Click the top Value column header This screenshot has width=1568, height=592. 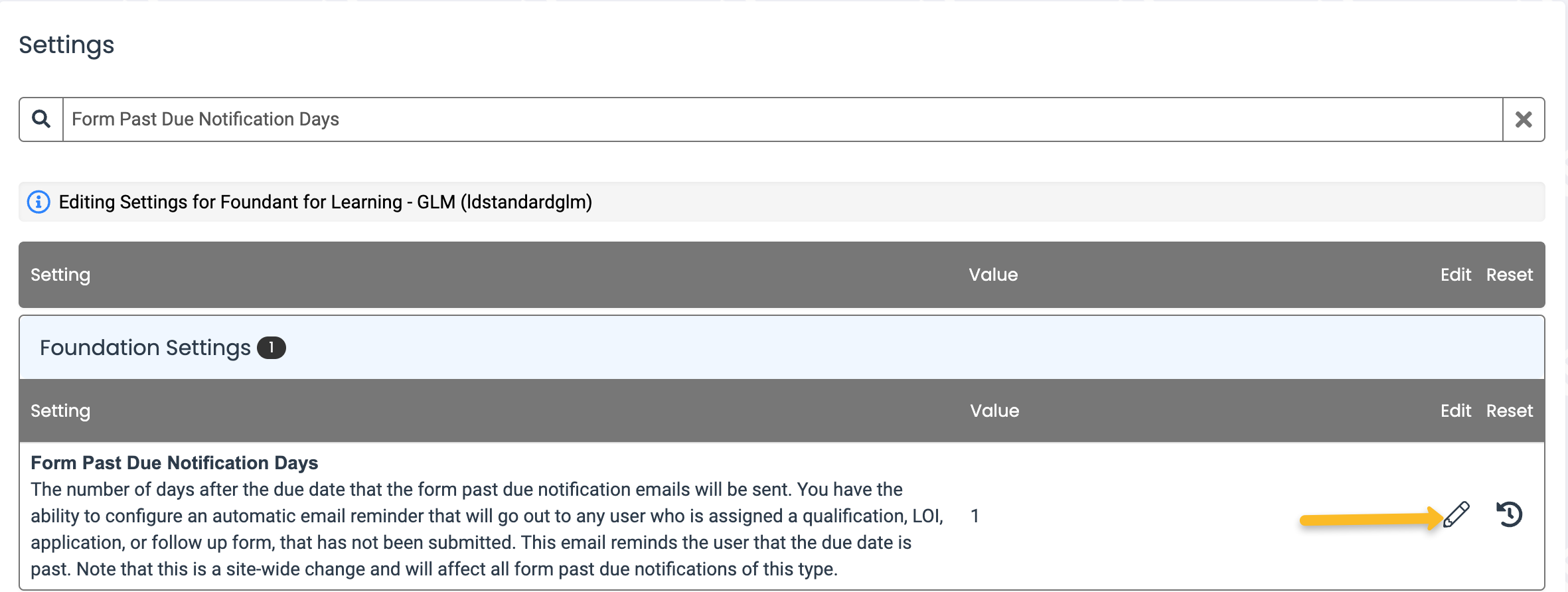[x=993, y=275]
